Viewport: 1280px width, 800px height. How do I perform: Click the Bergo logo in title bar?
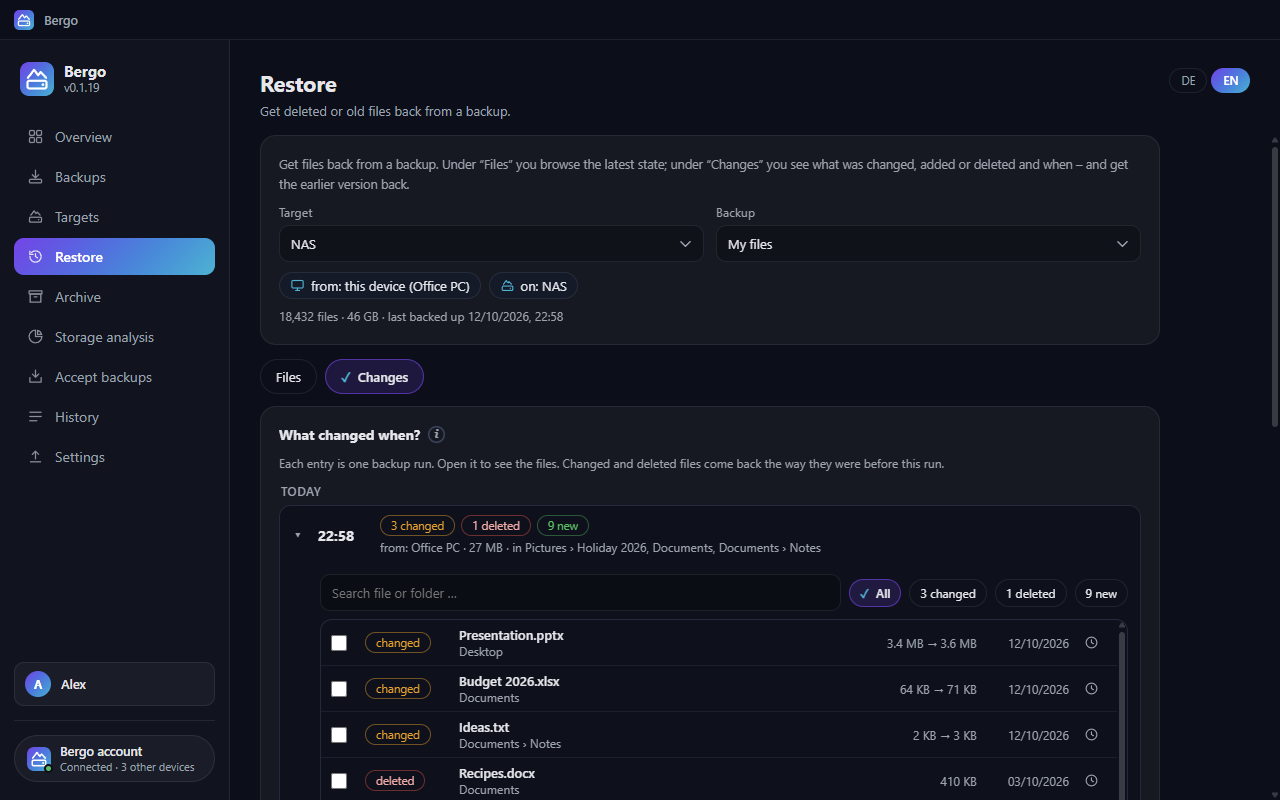24,20
